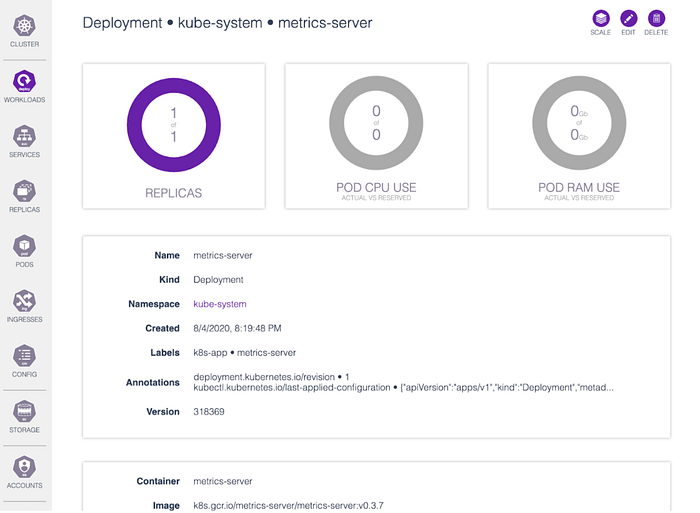Go to Services in the sidebar
This screenshot has width=700, height=513.
(25, 141)
